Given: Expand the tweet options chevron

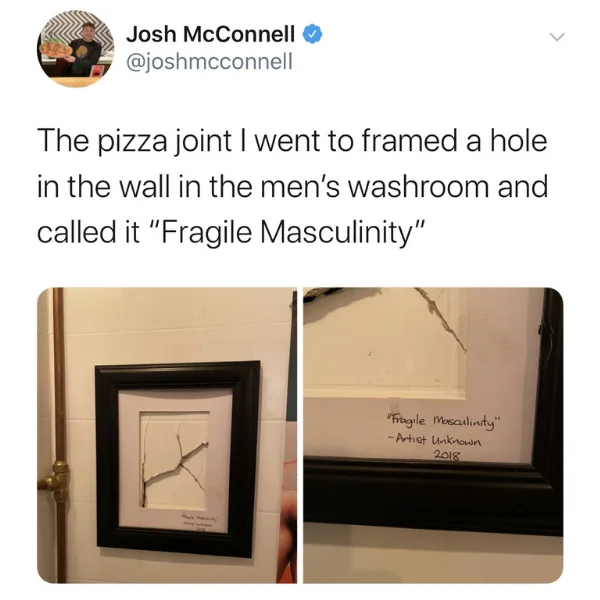Looking at the screenshot, I should pos(557,37).
